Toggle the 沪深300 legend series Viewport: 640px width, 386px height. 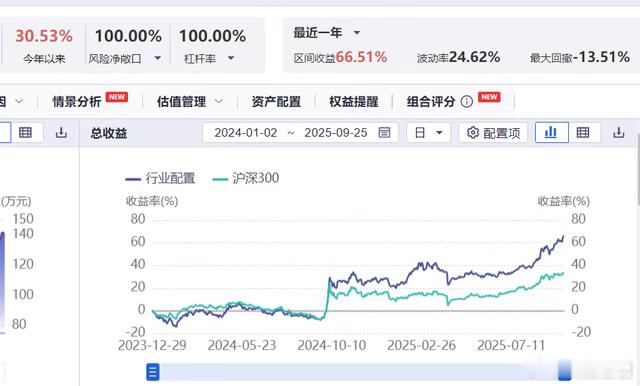[x=246, y=178]
